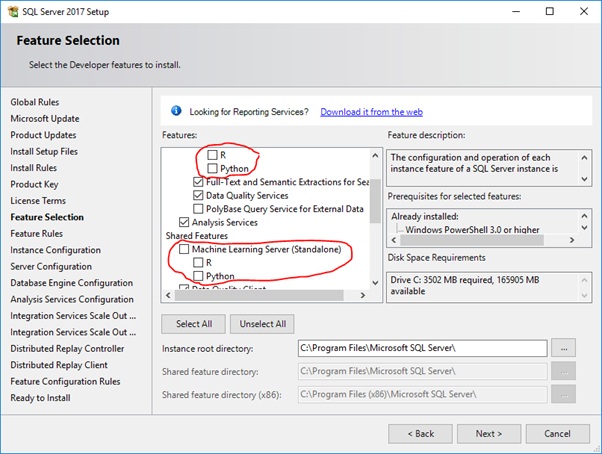602x454 pixels.
Task: Click the features list scroll down arrow
Action: coord(375,283)
